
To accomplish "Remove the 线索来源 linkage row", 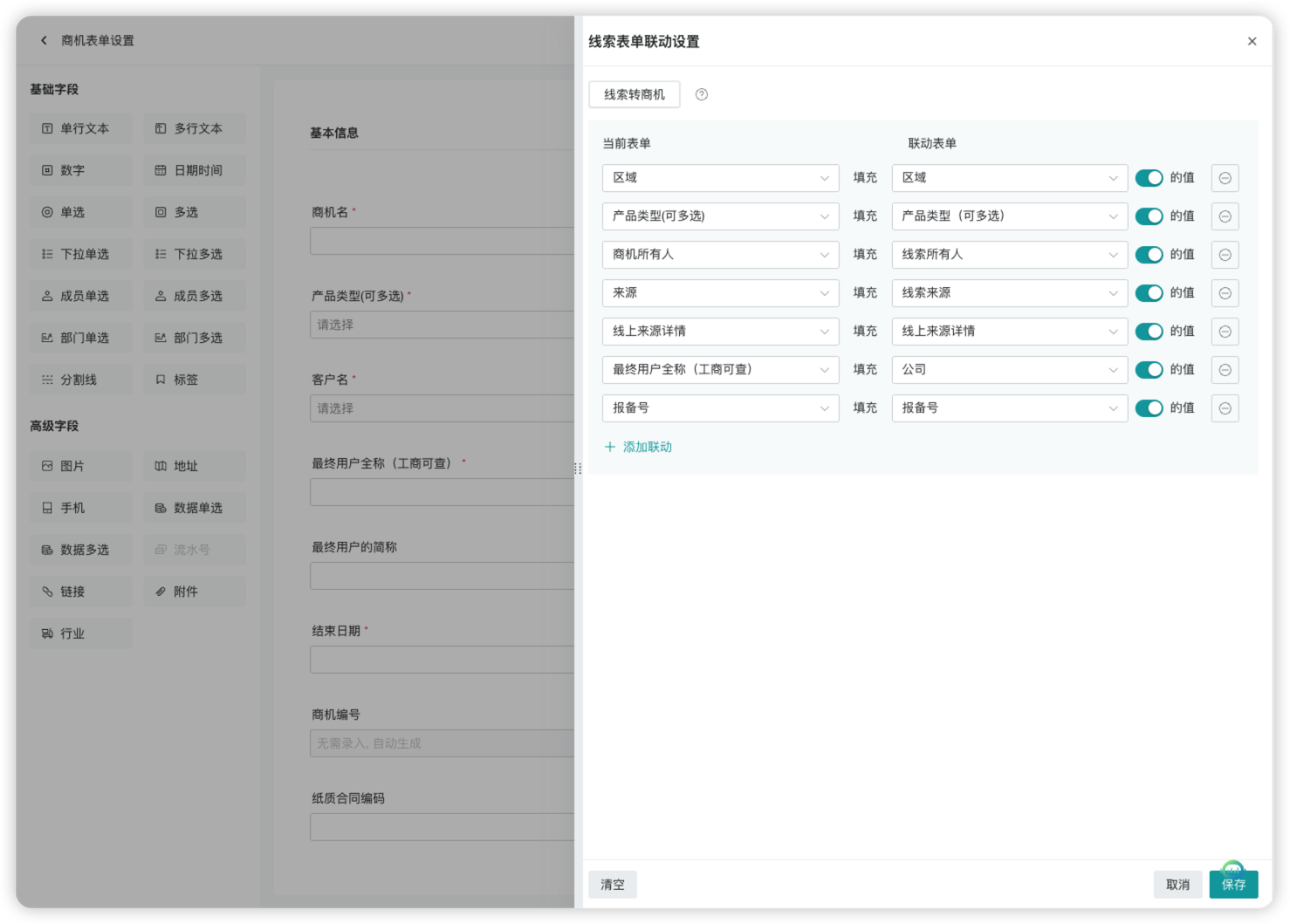I will [1225, 293].
